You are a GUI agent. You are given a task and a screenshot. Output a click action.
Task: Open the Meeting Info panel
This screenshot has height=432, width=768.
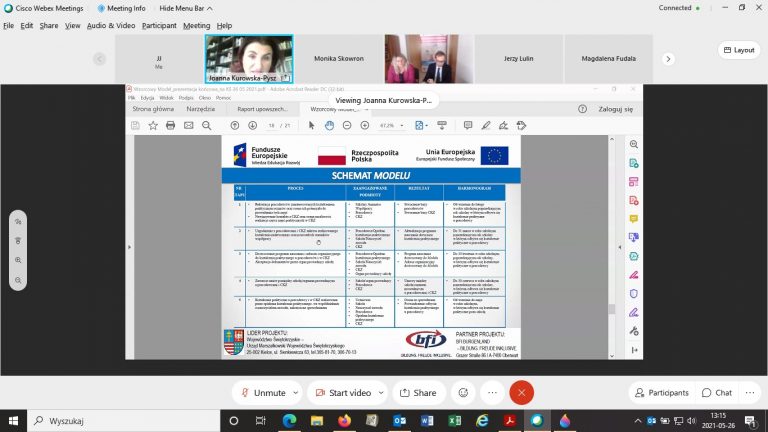click(121, 8)
